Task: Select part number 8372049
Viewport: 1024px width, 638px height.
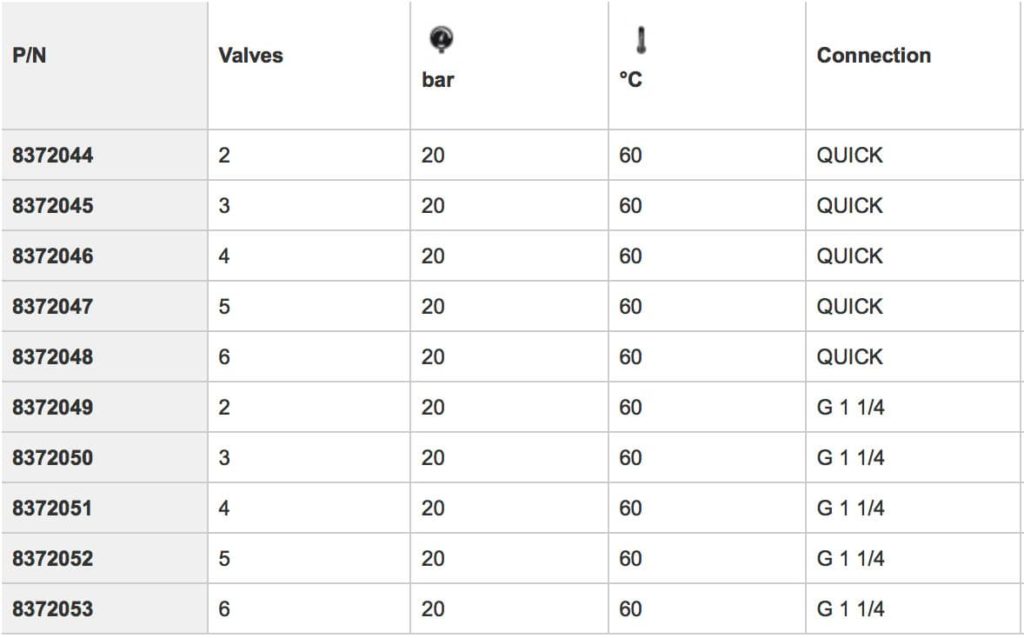Action: pyautogui.click(x=53, y=407)
